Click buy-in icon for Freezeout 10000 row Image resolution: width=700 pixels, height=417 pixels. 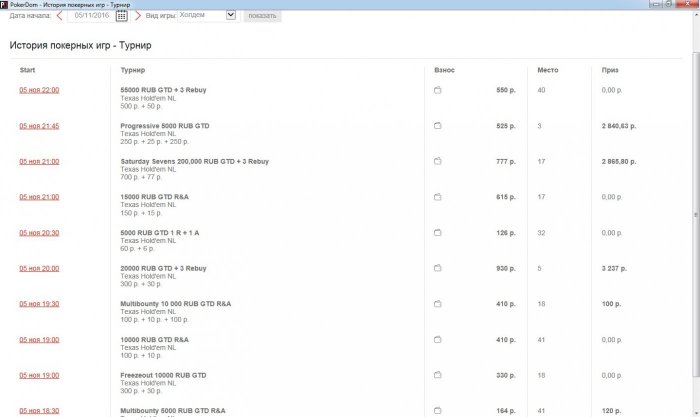coord(438,375)
